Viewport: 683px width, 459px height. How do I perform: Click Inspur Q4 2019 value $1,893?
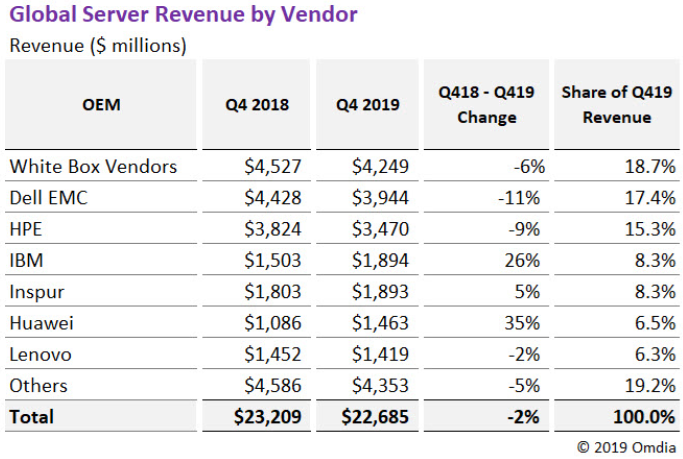pyautogui.click(x=380, y=292)
